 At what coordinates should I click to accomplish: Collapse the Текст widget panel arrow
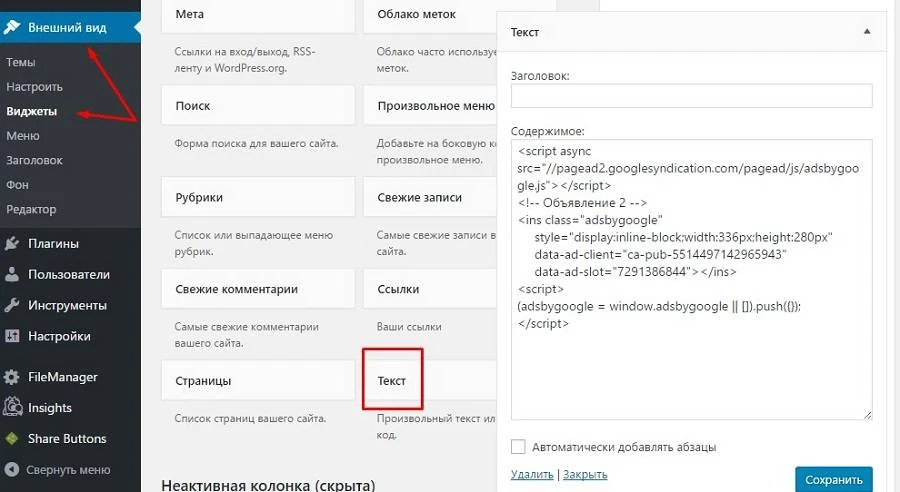867,32
